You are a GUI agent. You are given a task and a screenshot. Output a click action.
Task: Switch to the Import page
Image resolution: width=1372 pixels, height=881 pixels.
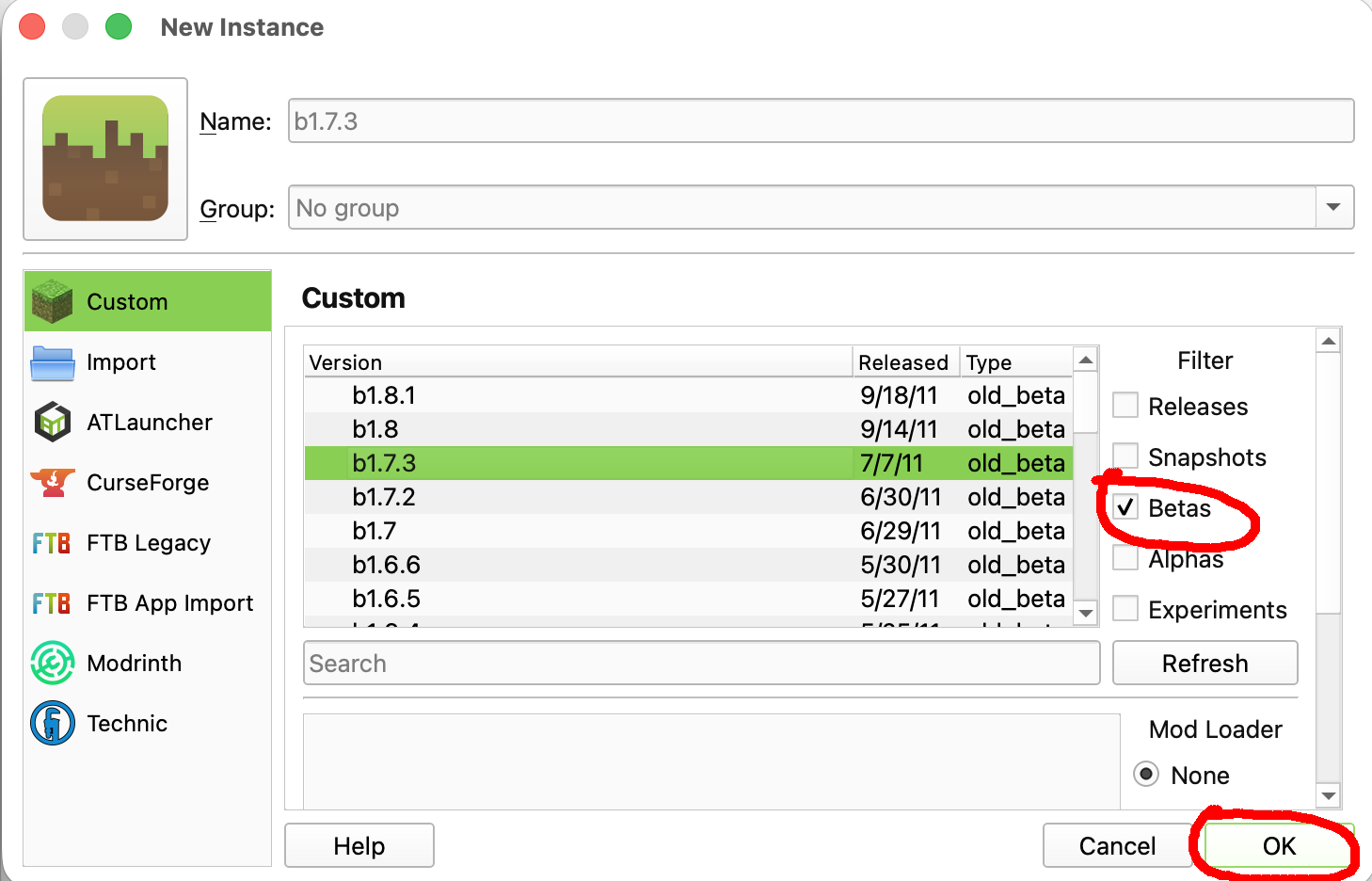coord(148,362)
